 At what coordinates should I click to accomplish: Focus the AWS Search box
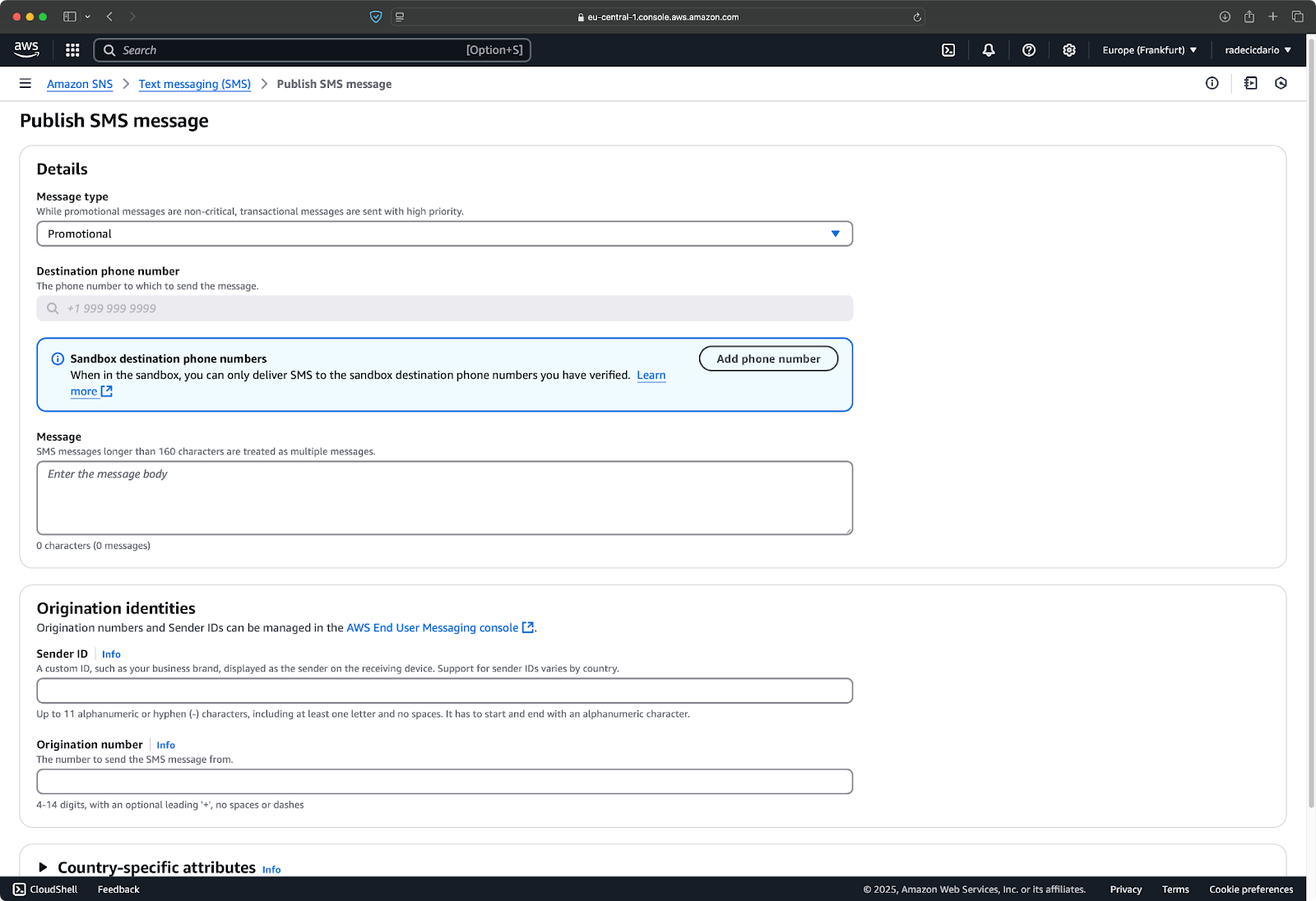[x=313, y=50]
